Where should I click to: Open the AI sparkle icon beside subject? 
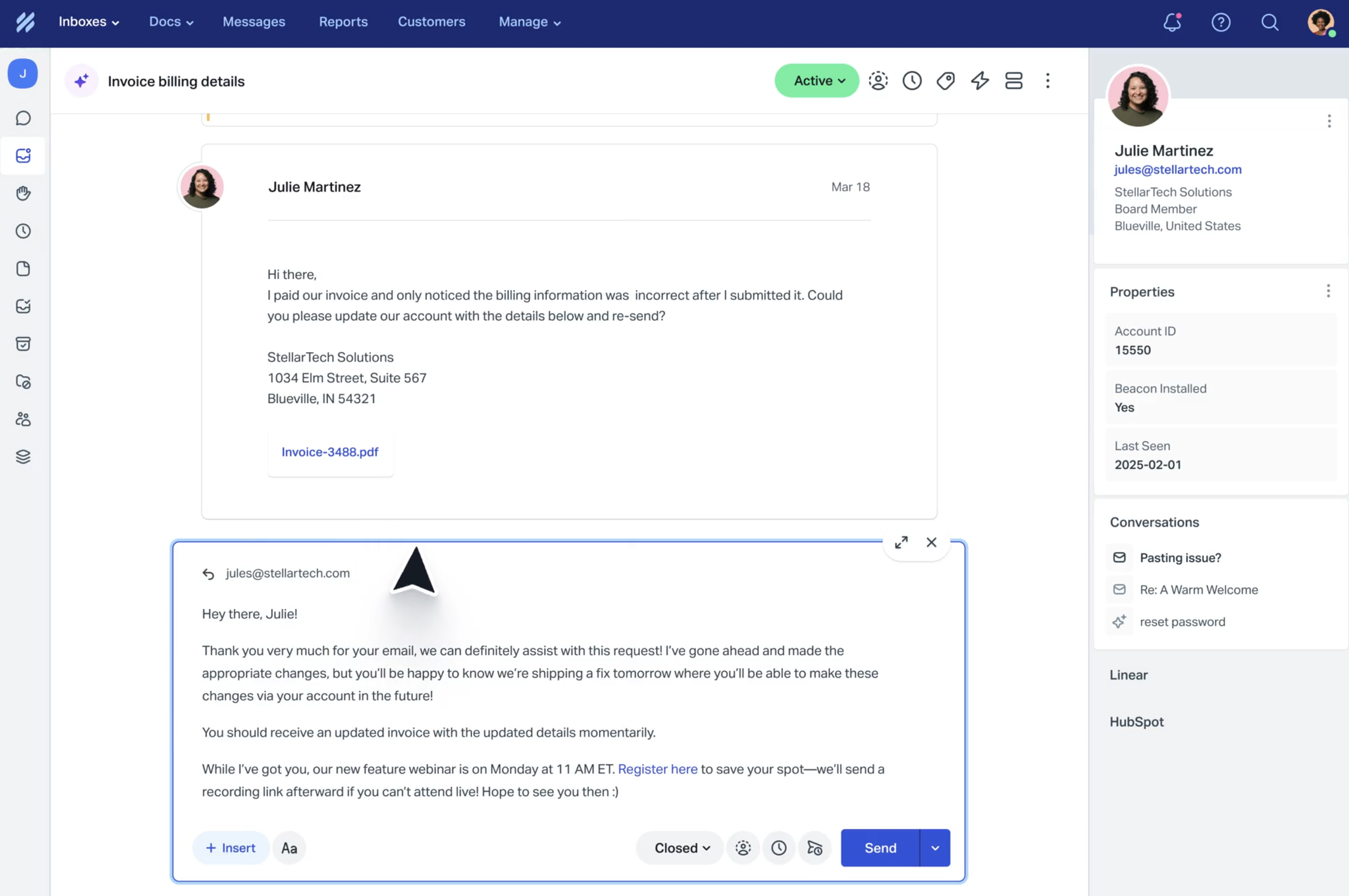pyautogui.click(x=81, y=81)
